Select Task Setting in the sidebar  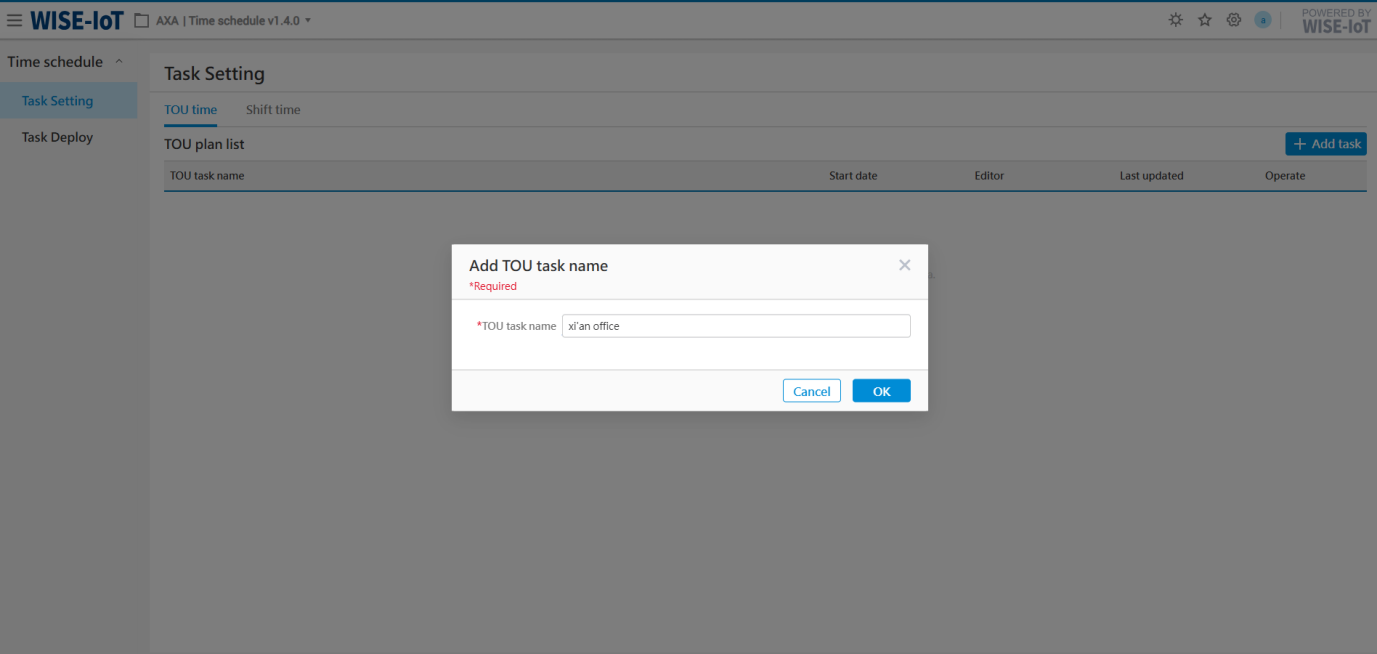[57, 101]
